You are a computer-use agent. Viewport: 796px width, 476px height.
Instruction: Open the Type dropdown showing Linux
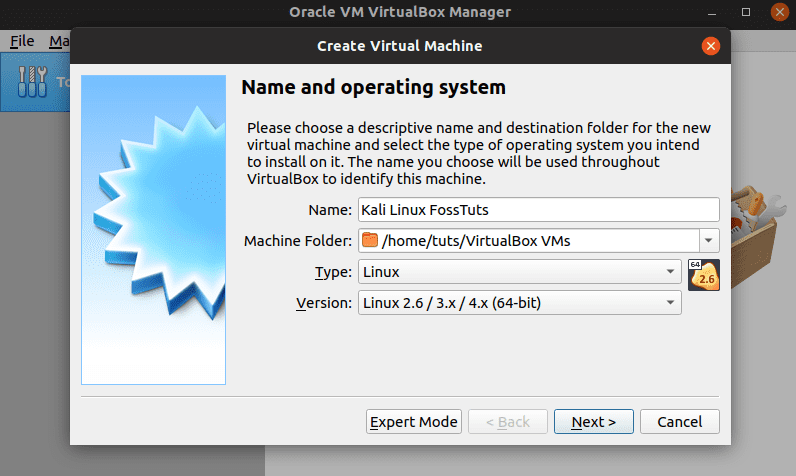tap(520, 271)
